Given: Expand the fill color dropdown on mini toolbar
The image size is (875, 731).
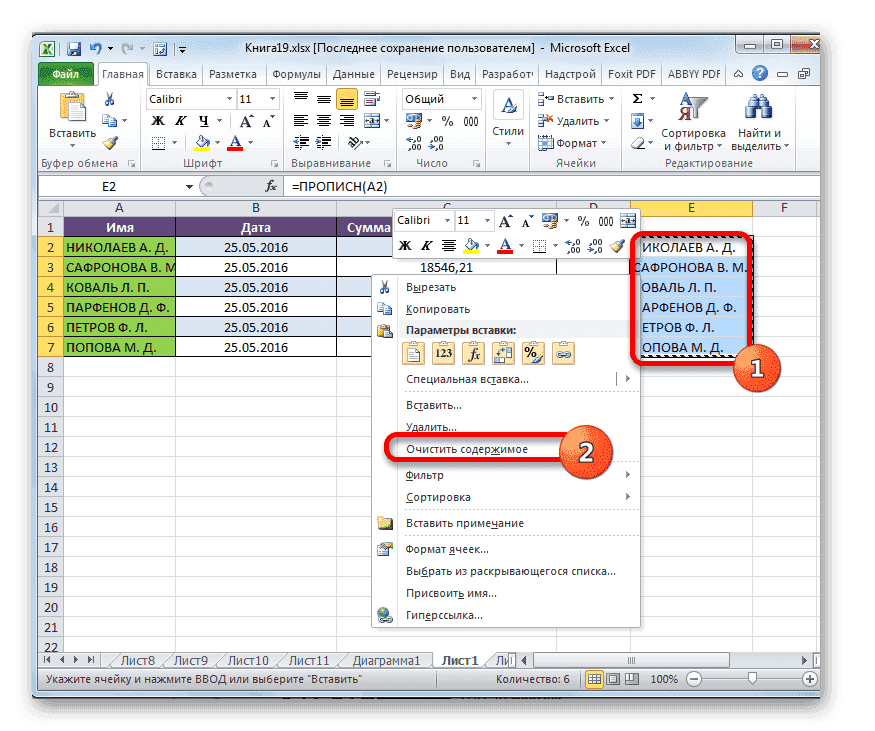Looking at the screenshot, I should coord(486,244).
